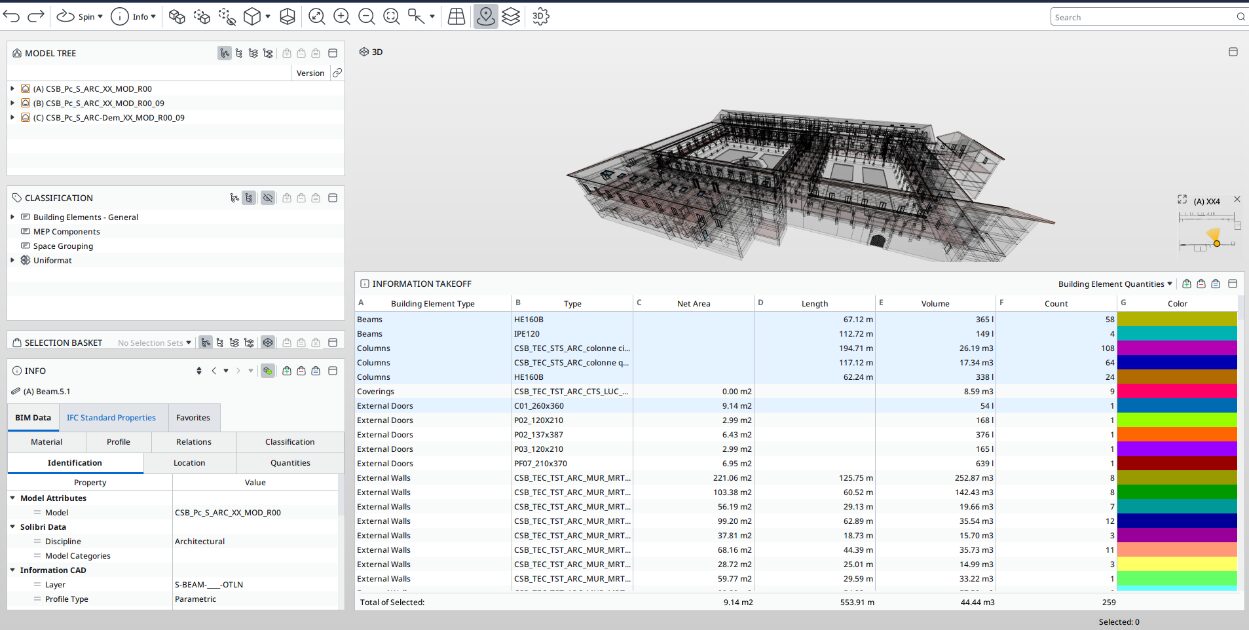Toggle the crossed-eye visibility icon in Classification
The height and width of the screenshot is (630, 1249).
(268, 198)
